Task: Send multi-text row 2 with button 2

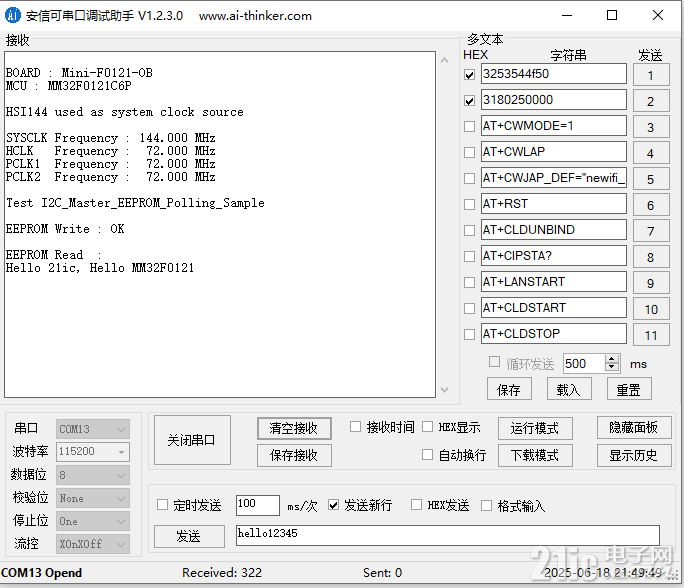Action: (x=651, y=101)
